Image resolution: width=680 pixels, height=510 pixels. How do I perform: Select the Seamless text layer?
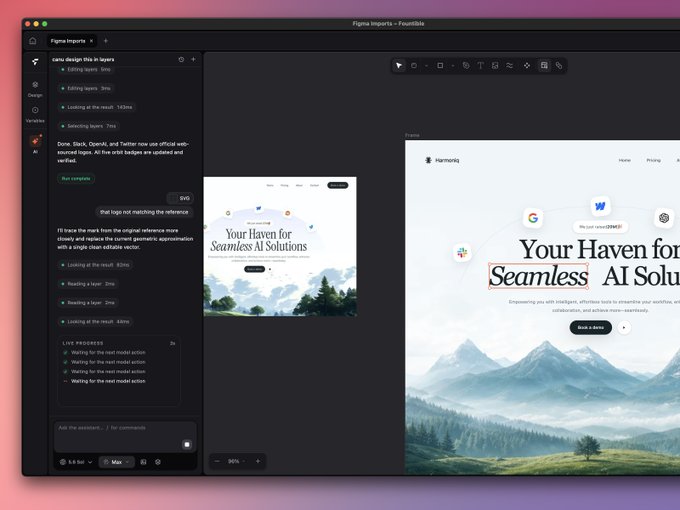(x=539, y=276)
